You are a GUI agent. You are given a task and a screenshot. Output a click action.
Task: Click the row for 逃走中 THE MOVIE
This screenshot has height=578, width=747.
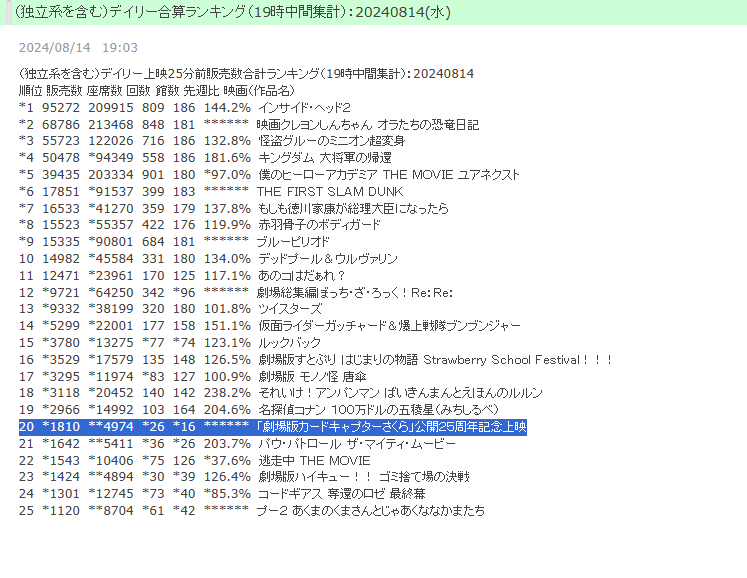(x=195, y=461)
